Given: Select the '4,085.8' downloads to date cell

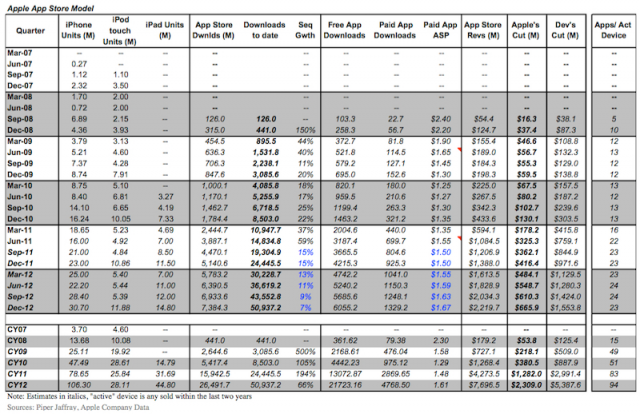Looking at the screenshot, I should [x=266, y=186].
